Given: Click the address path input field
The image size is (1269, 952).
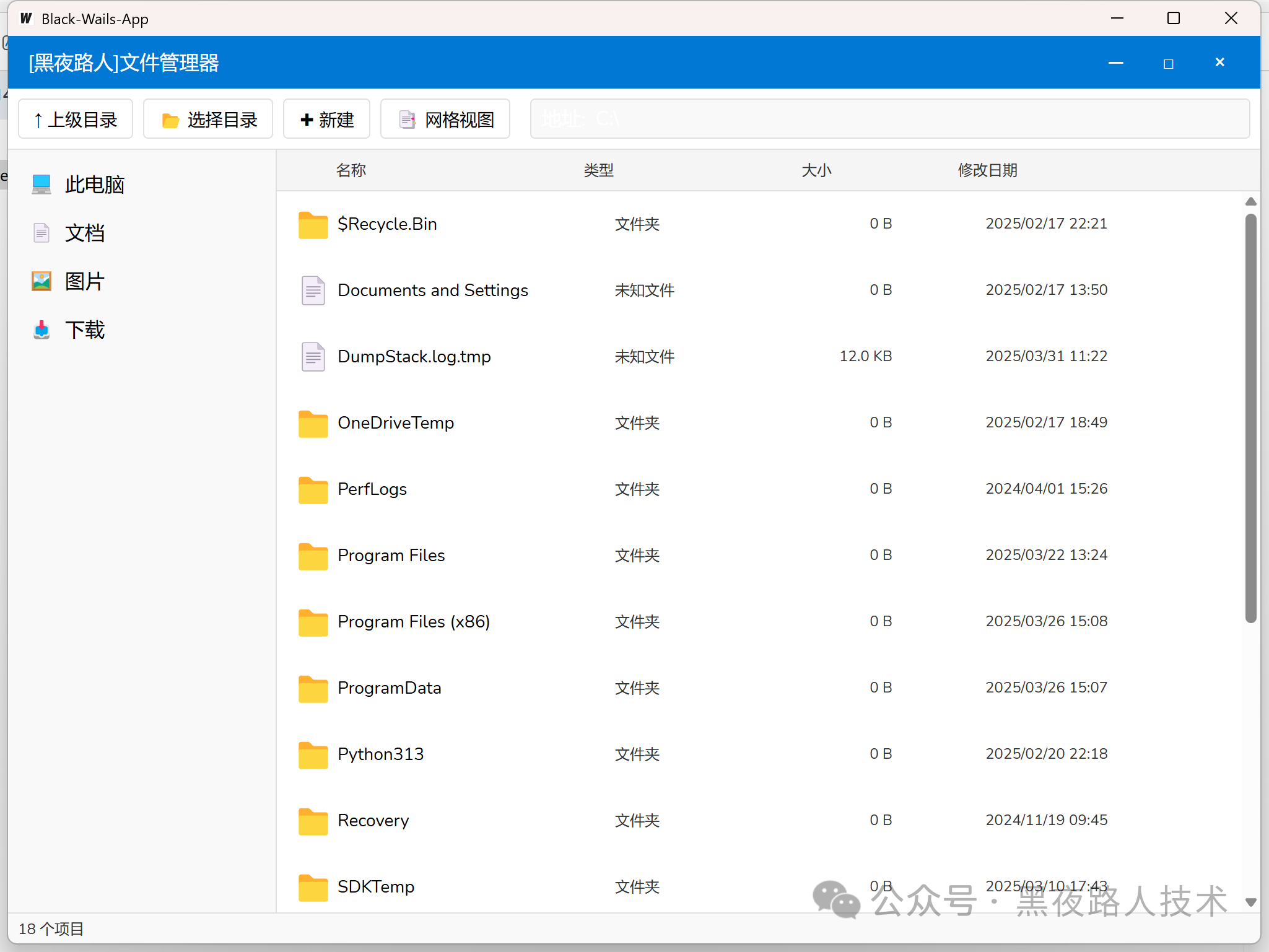Looking at the screenshot, I should point(889,119).
